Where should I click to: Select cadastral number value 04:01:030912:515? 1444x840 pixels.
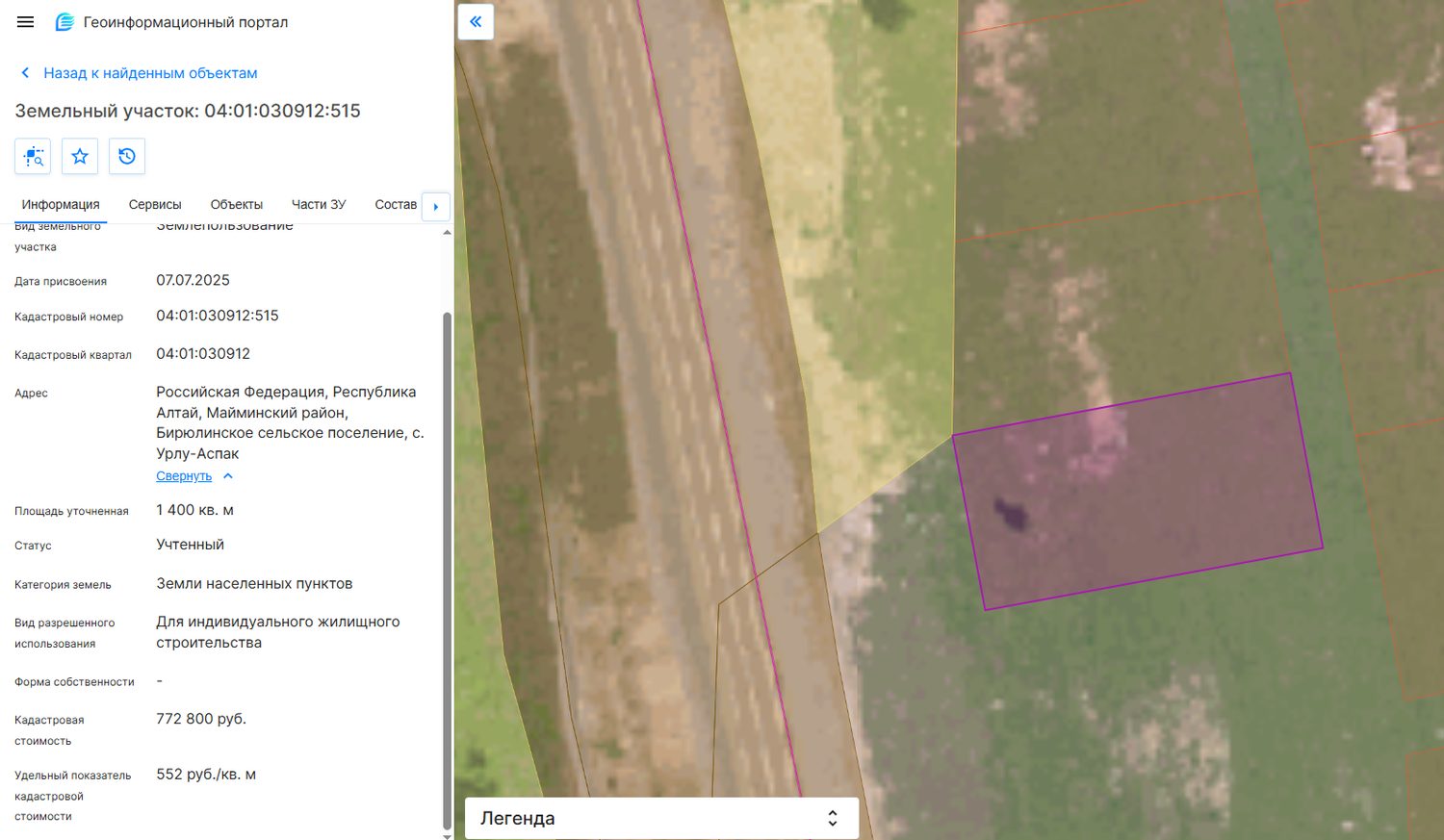[x=218, y=316]
